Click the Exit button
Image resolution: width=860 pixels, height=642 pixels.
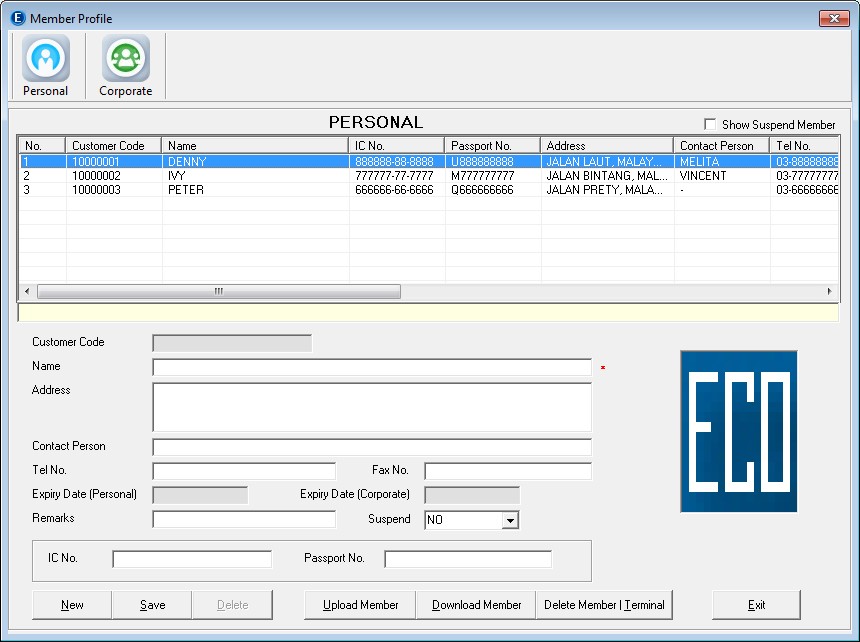point(756,605)
